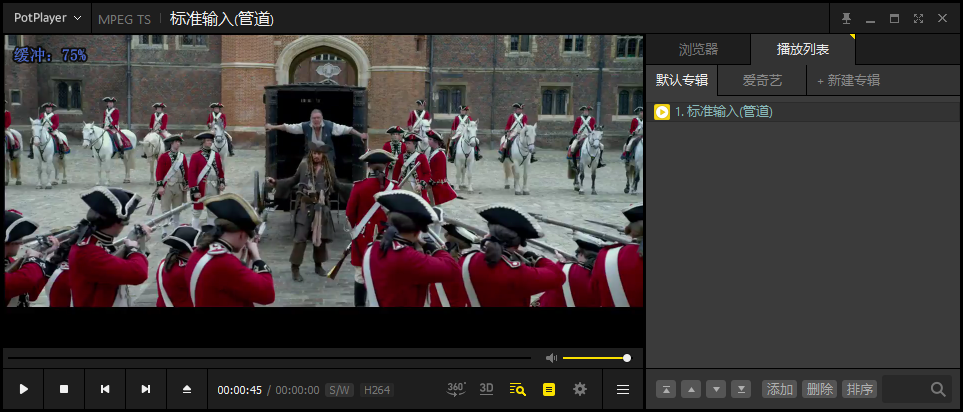Move the playlist item up
The image size is (963, 412).
click(692, 389)
